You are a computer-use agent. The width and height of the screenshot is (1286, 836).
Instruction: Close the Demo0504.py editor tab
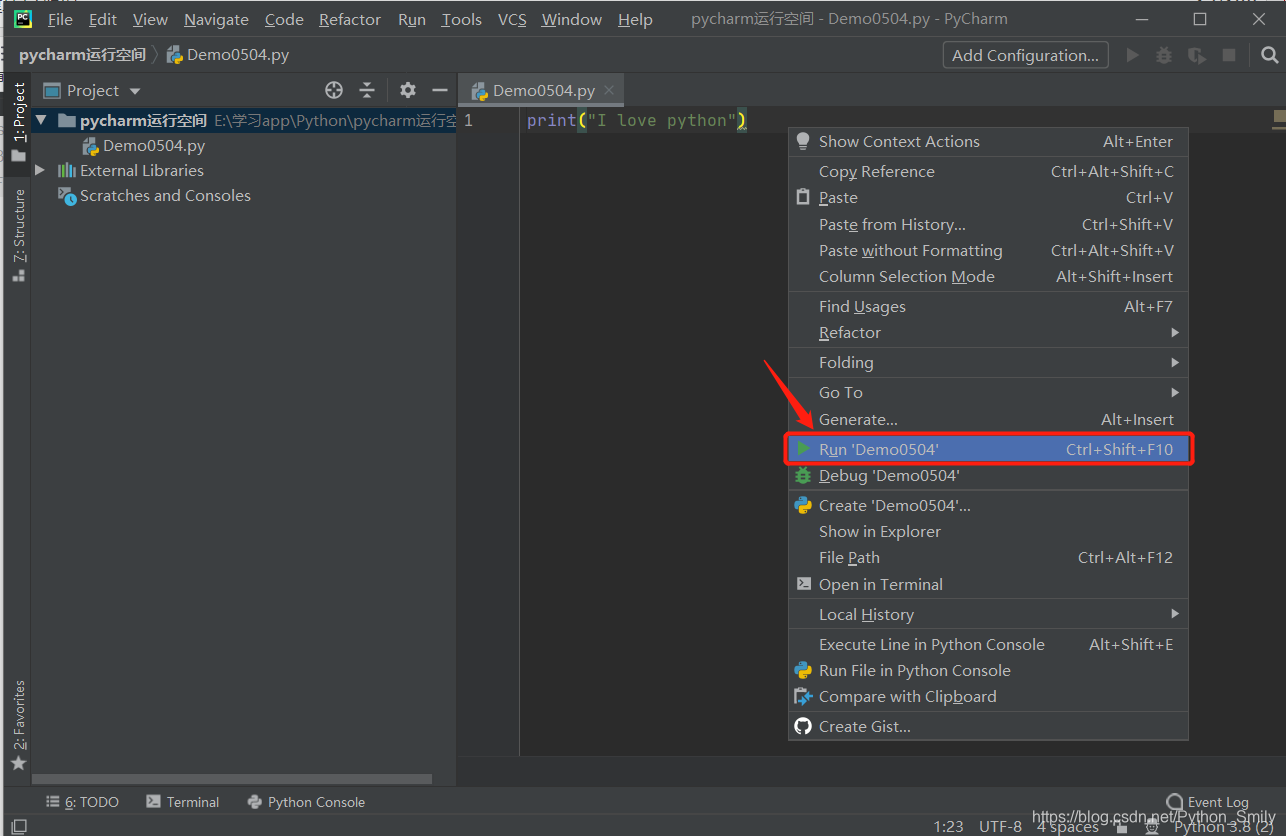[x=609, y=90]
